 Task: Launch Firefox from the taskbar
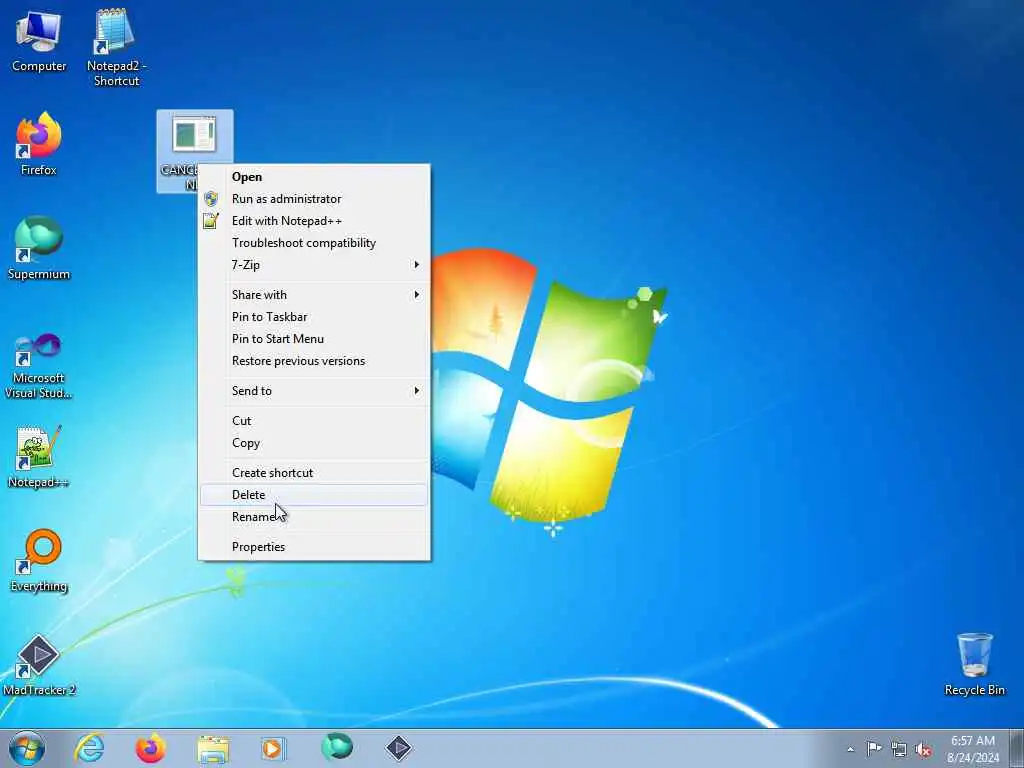tap(150, 748)
